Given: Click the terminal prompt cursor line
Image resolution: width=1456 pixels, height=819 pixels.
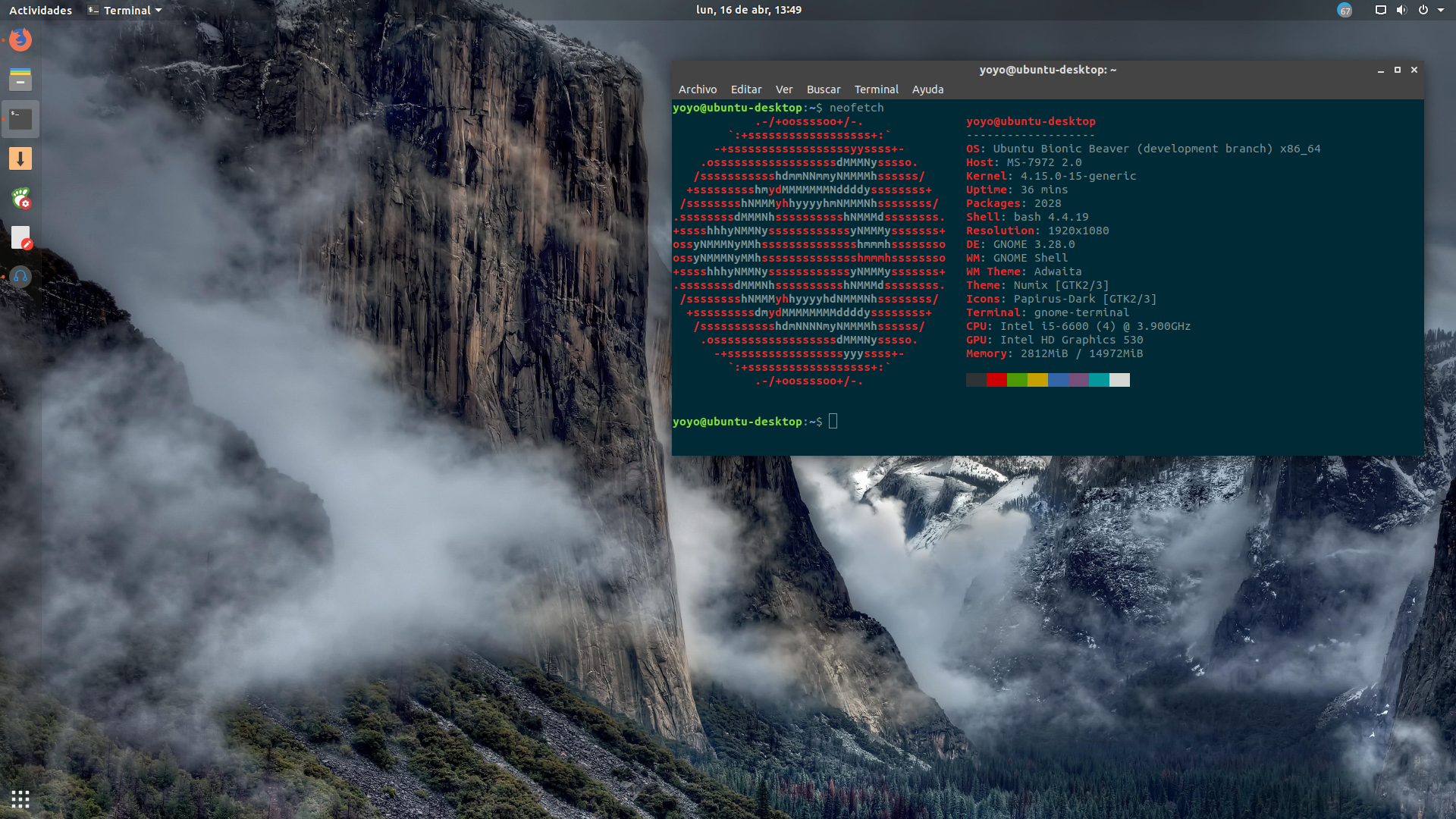Looking at the screenshot, I should click(833, 422).
